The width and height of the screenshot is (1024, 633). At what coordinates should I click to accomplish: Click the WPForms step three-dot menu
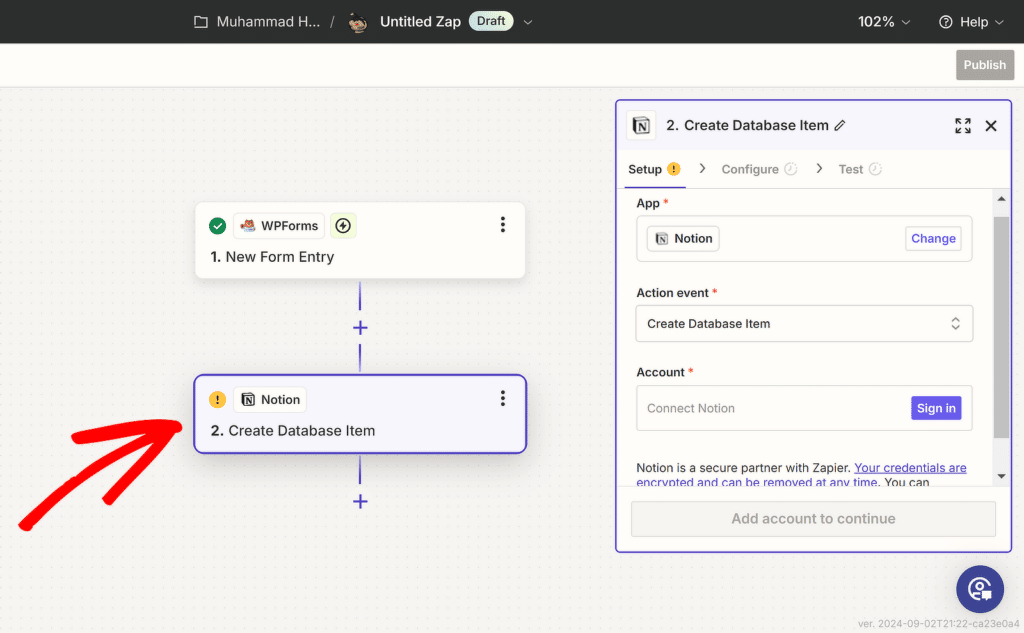(x=503, y=225)
